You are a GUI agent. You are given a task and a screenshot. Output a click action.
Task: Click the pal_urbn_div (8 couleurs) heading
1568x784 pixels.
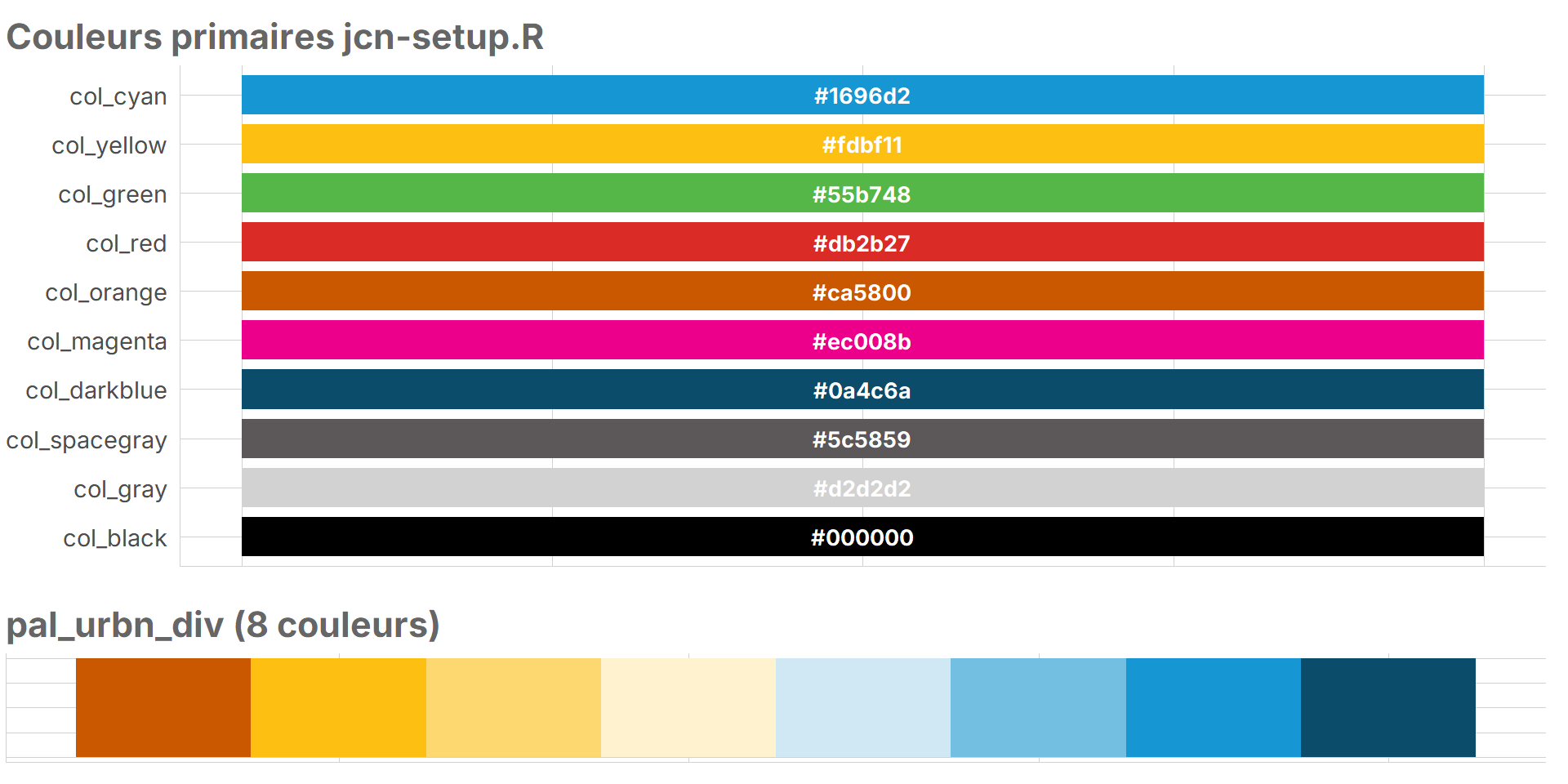pos(223,626)
